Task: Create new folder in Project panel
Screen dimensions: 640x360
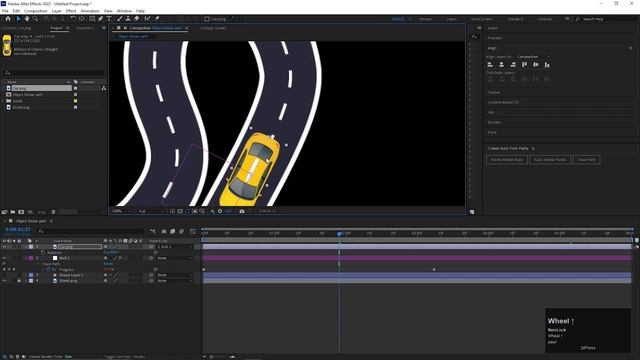Action: coord(13,212)
